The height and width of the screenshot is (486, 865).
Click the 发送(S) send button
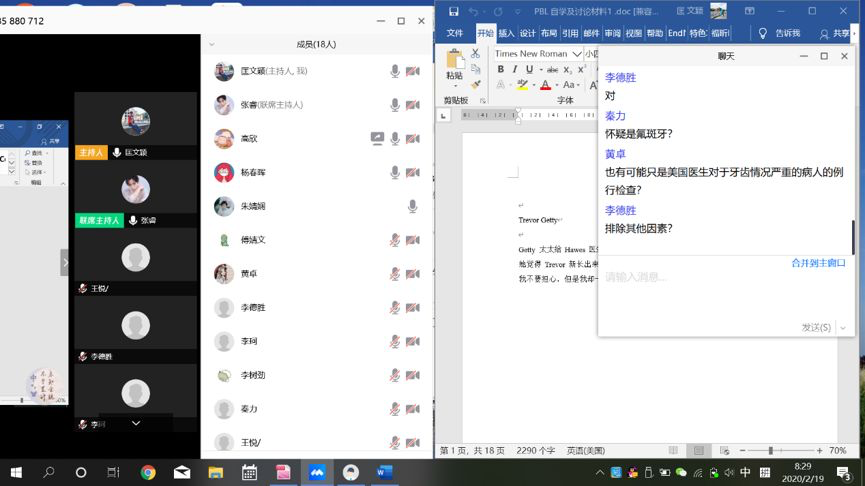click(x=816, y=328)
